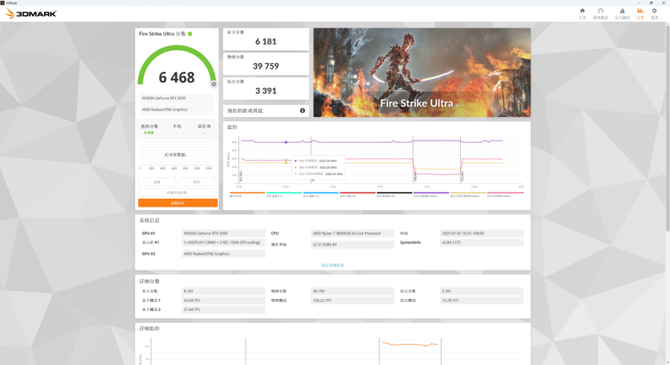
Task: Select the orange frame rate legend color bar
Action: 247,194
